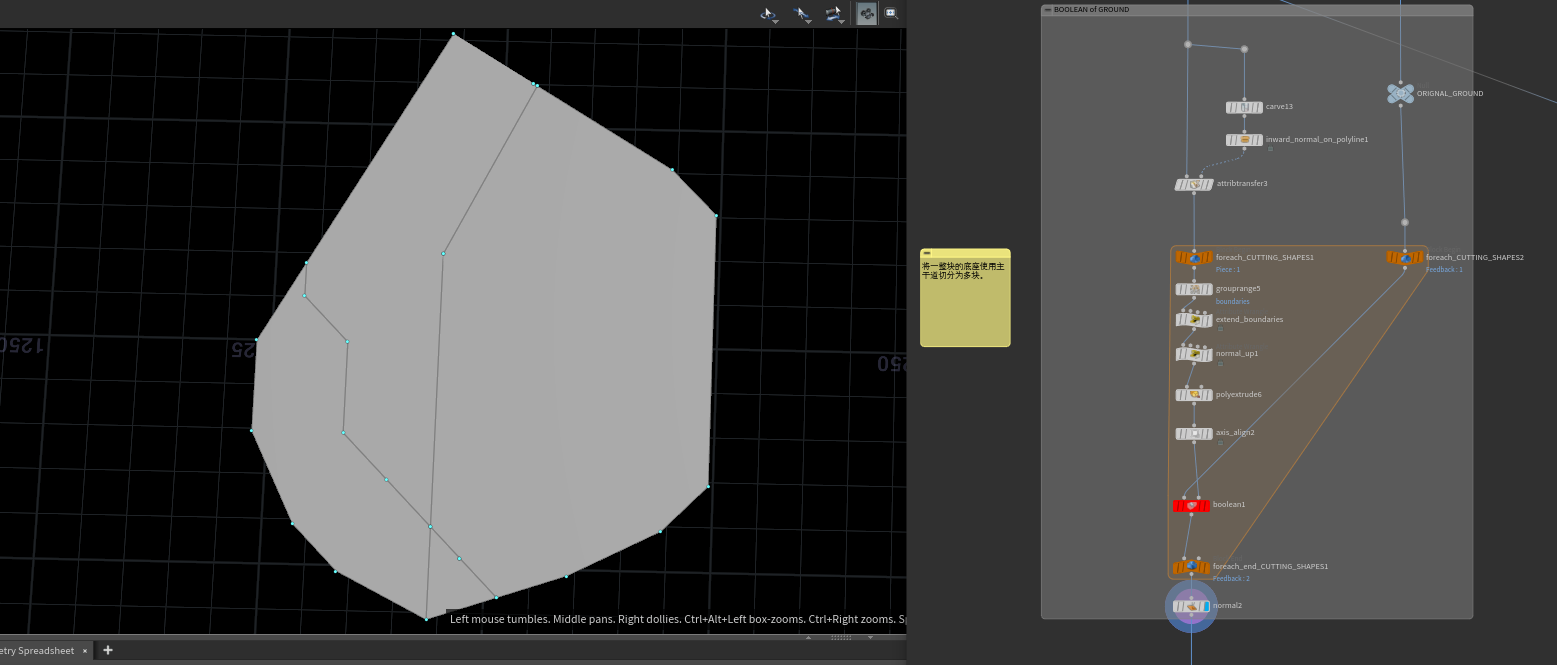Close the Geometry Spreadsheet tab
The image size is (1557, 665).
pos(85,650)
